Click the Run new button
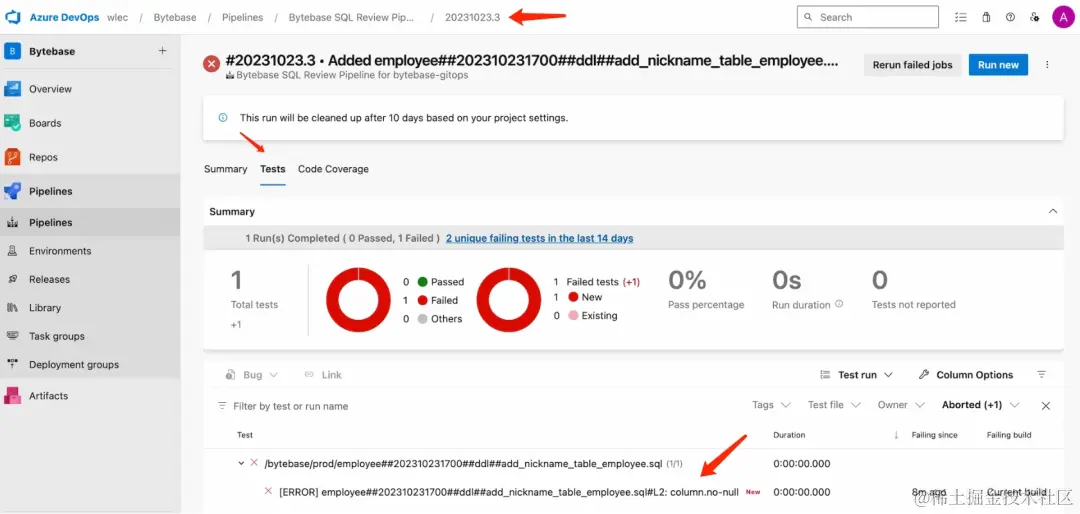This screenshot has height=514, width=1080. [x=998, y=65]
